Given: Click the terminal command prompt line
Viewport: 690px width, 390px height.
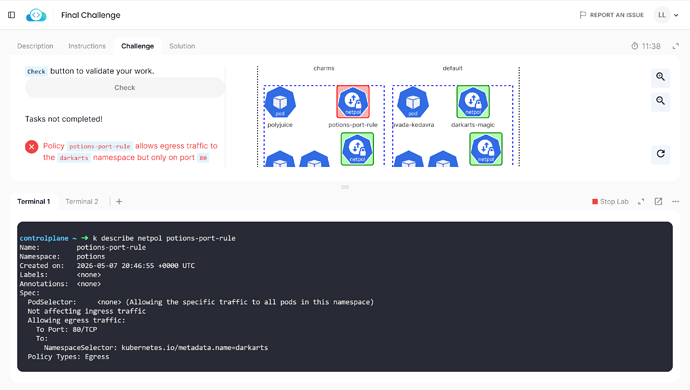Looking at the screenshot, I should pyautogui.click(x=128, y=238).
